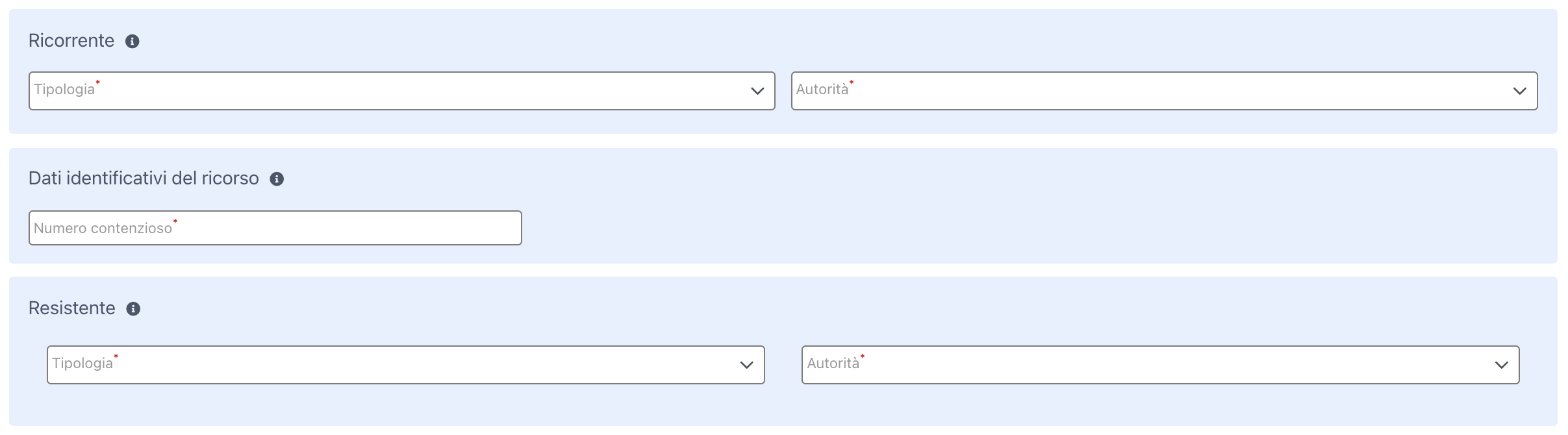Click chevron arrow of Ricorrente Tipologia field

tap(757, 91)
